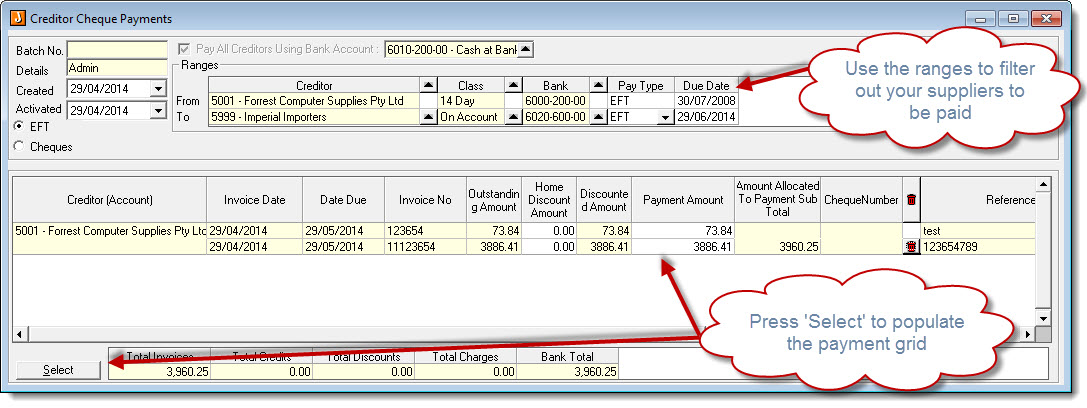Viewport: 1087px width, 408px height.
Task: Click the Home Discount Amount column header
Action: click(x=548, y=200)
